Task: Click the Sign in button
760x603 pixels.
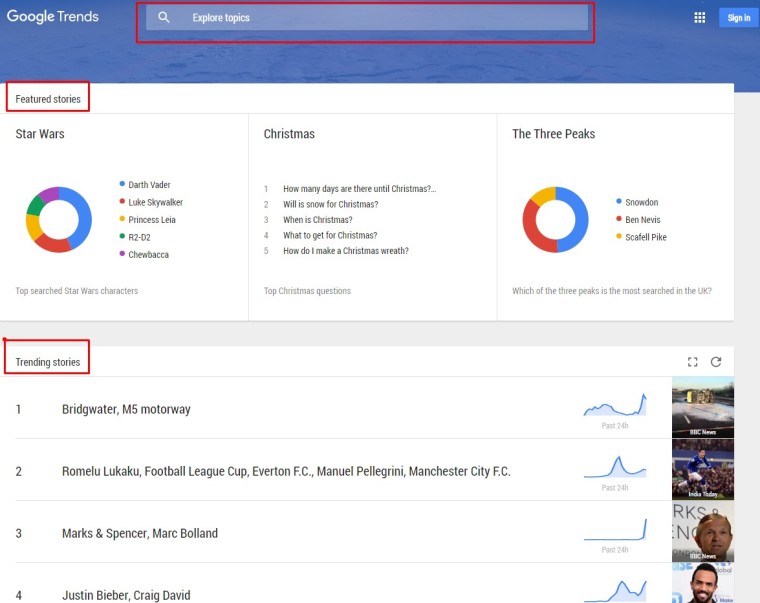Action: (738, 18)
